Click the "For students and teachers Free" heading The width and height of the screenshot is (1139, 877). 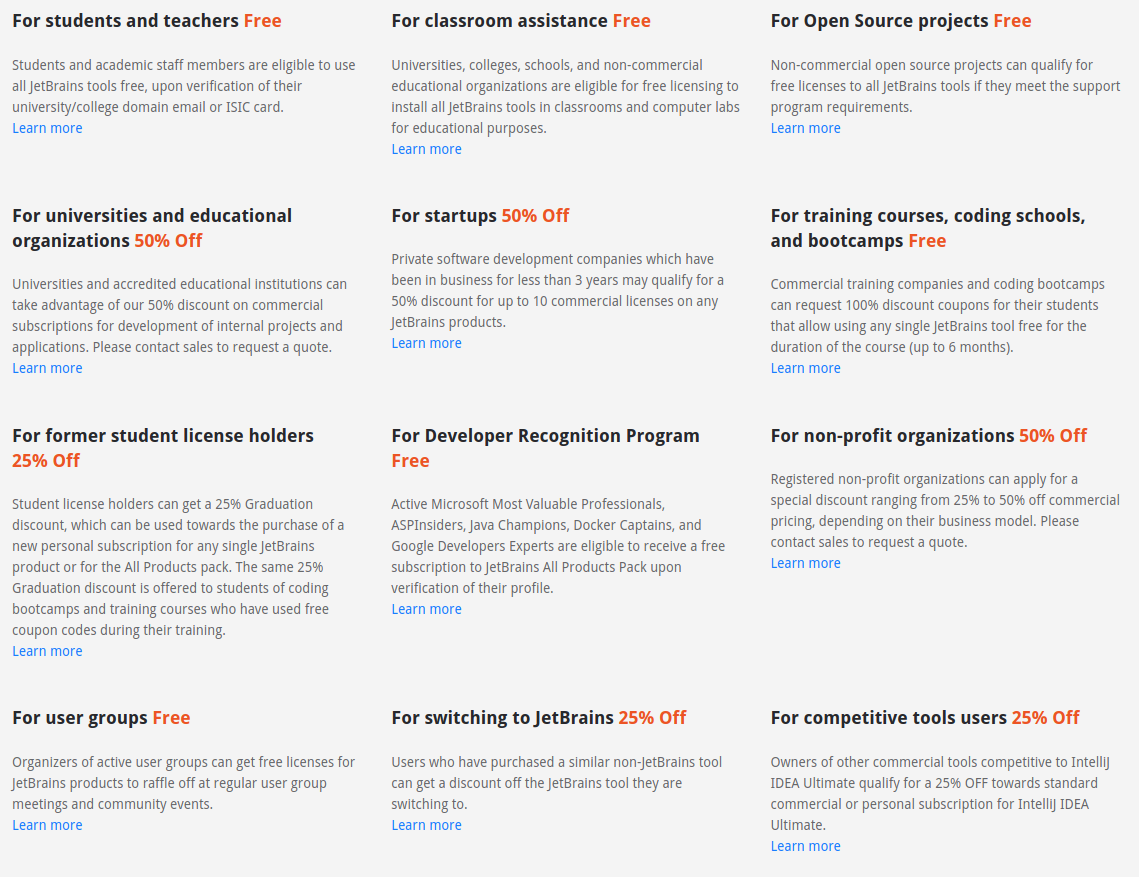tap(147, 21)
